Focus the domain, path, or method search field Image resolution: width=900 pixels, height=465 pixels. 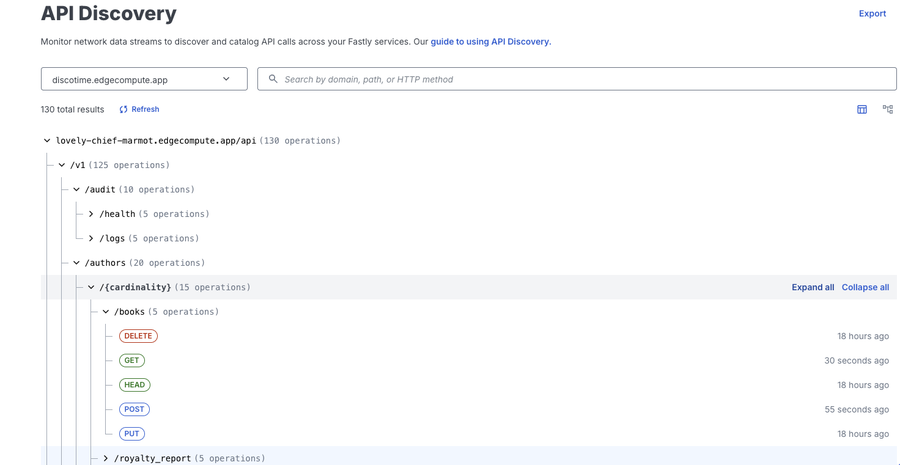[x=585, y=79]
